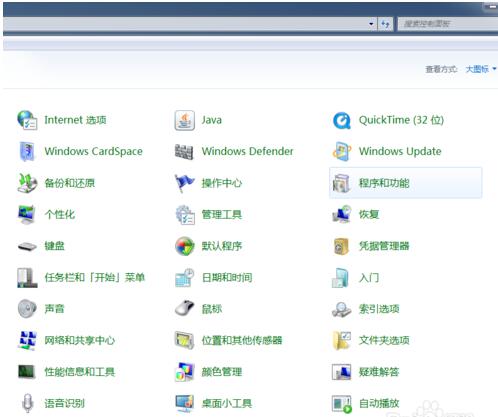The height and width of the screenshot is (417, 498).
Task: Open the 文件夹选项 folder icon
Action: 342,340
